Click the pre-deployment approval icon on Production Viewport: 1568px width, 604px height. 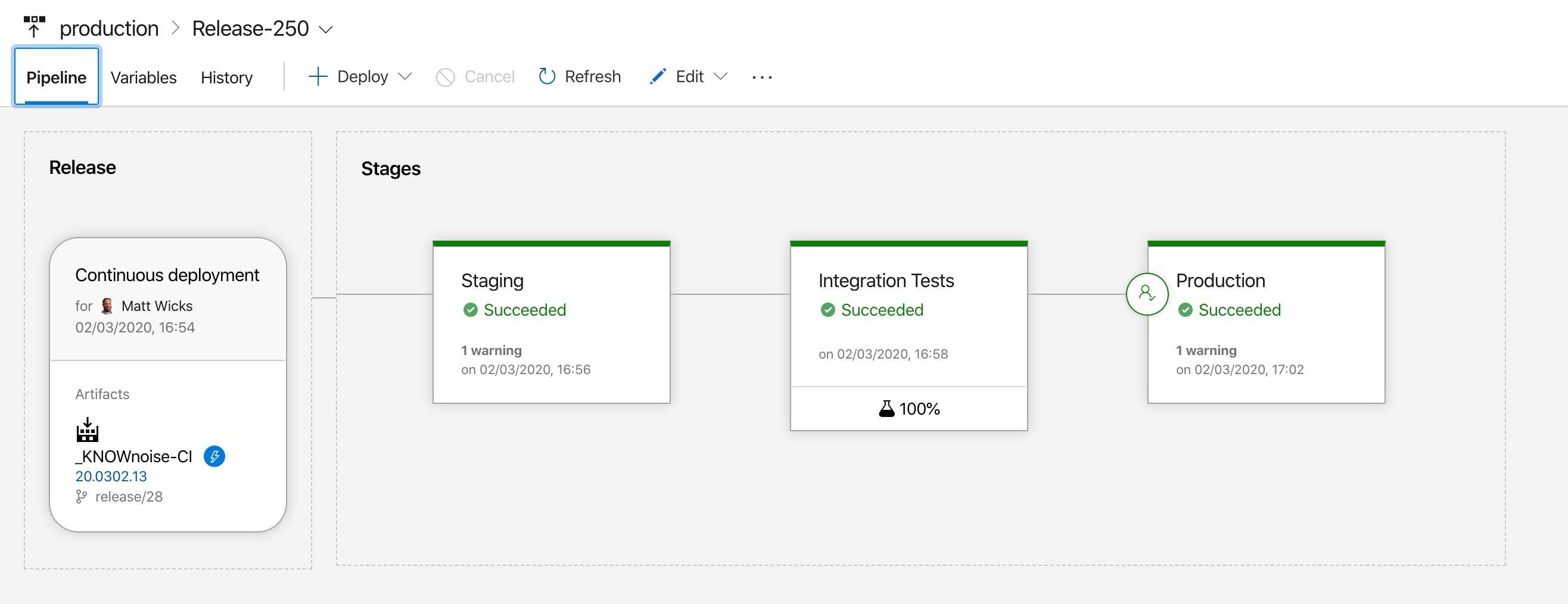click(x=1146, y=294)
